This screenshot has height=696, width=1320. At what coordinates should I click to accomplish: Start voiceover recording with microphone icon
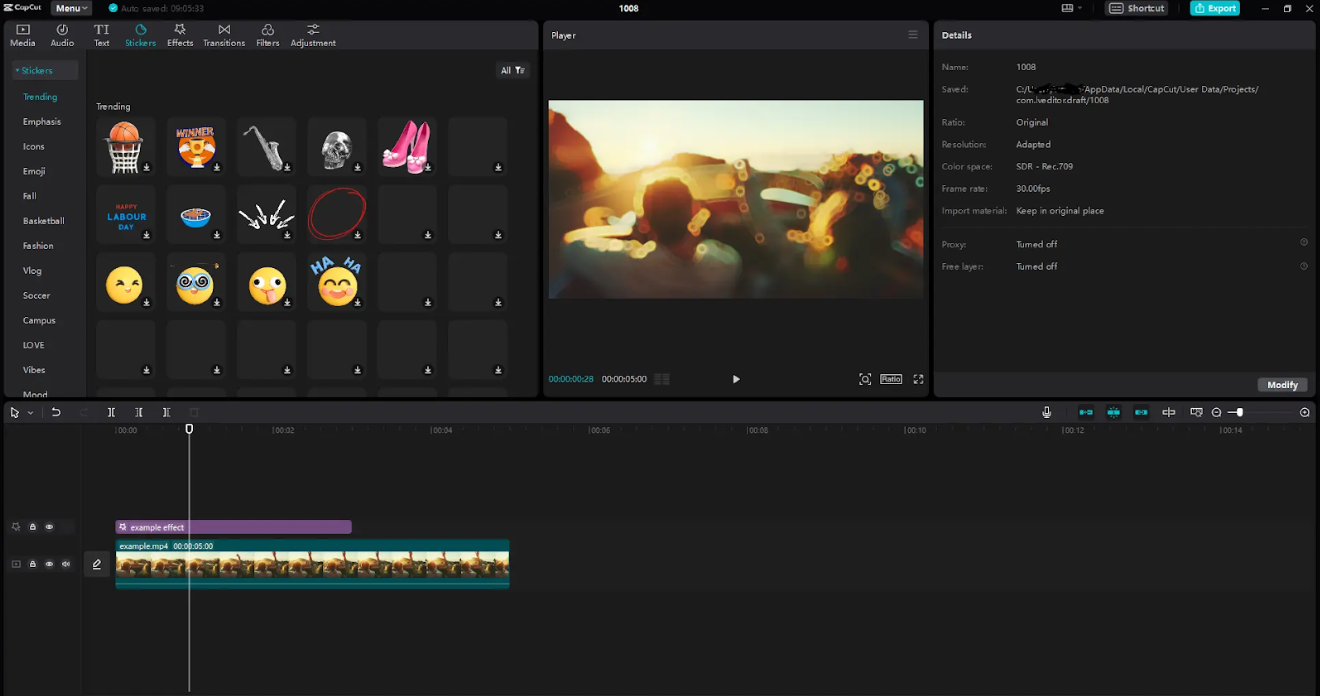tap(1046, 413)
